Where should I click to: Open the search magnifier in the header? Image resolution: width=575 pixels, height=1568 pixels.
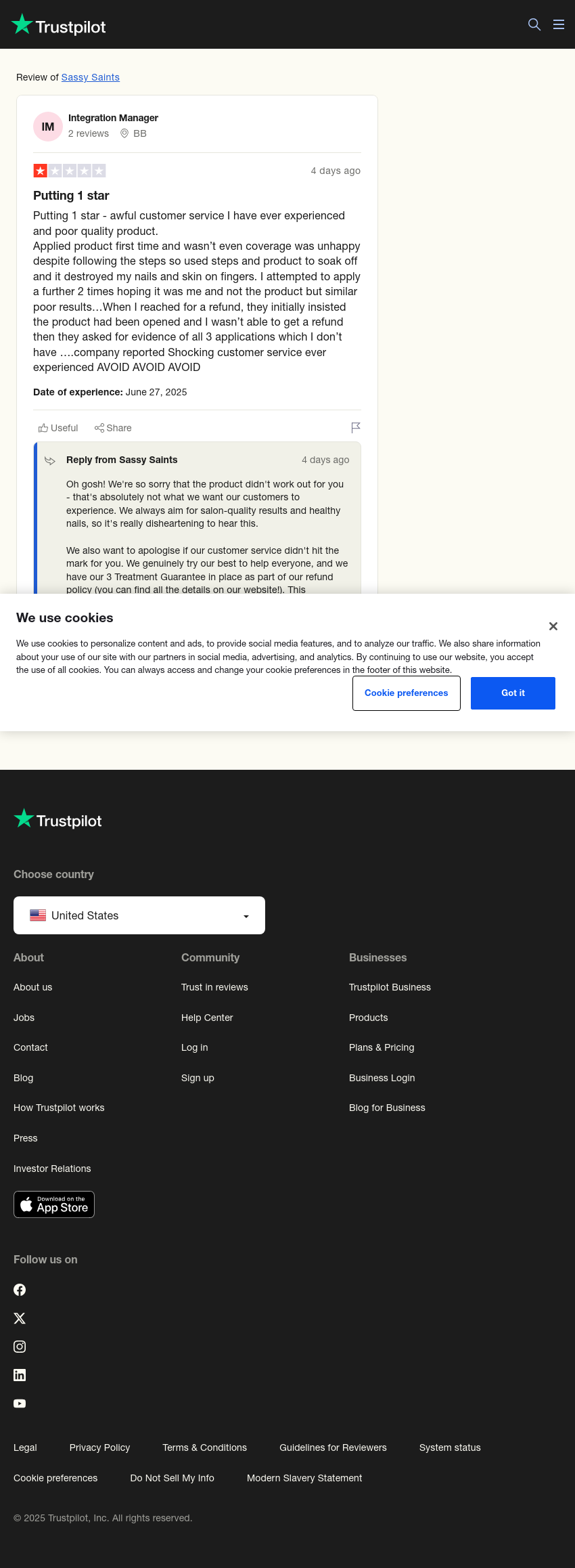click(534, 24)
